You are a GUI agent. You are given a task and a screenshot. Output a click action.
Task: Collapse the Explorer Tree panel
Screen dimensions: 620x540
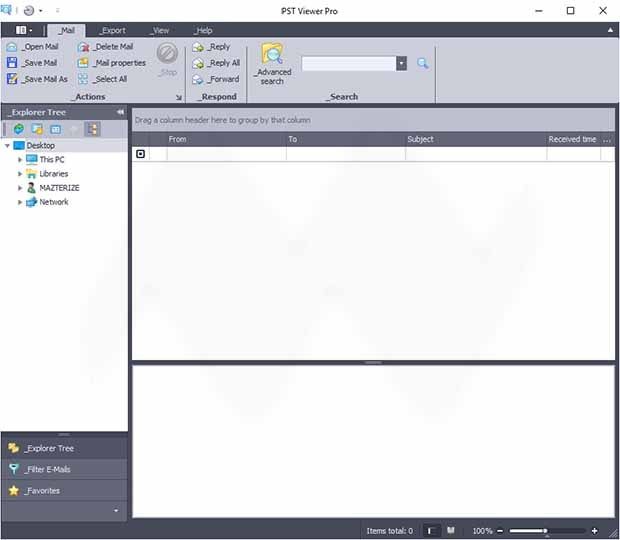[120, 112]
